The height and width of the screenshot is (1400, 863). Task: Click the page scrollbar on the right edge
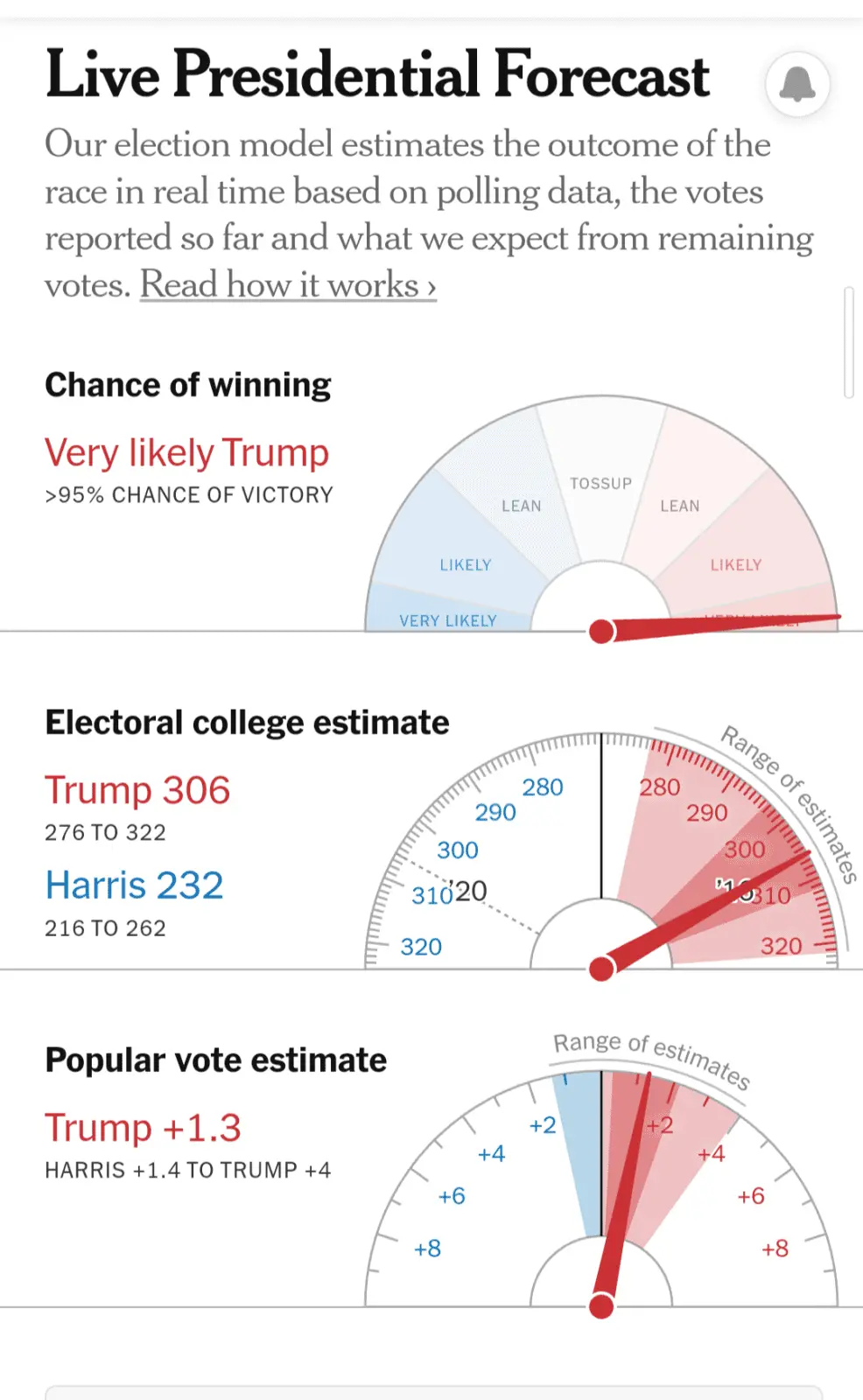tap(848, 341)
